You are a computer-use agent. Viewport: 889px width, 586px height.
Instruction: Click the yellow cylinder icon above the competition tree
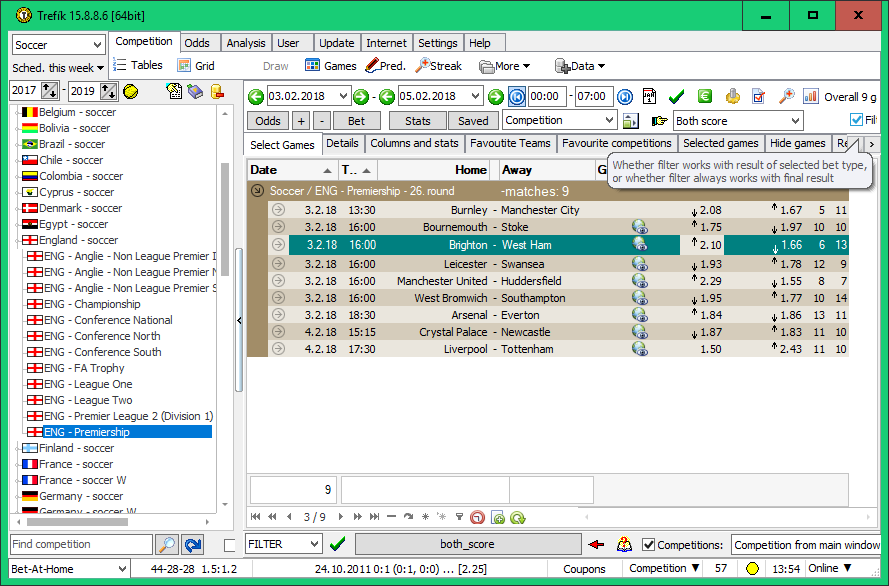tap(217, 91)
